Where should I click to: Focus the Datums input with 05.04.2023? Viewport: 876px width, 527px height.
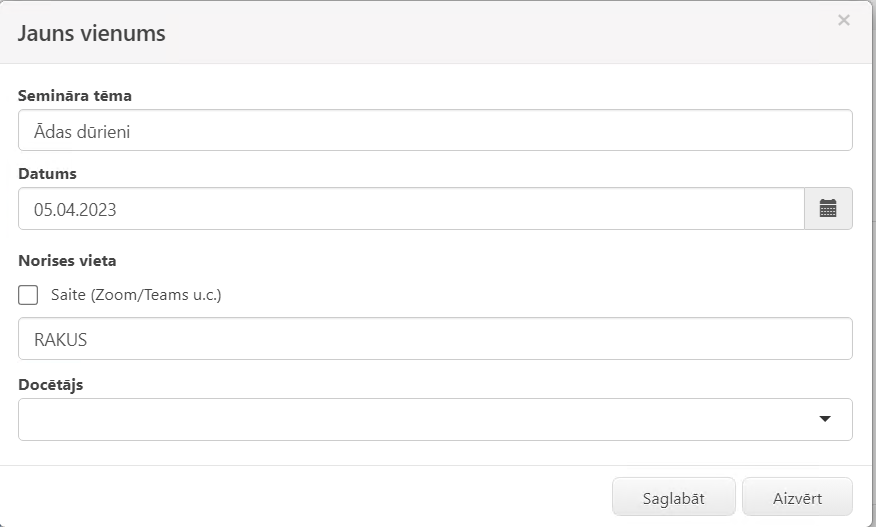411,208
